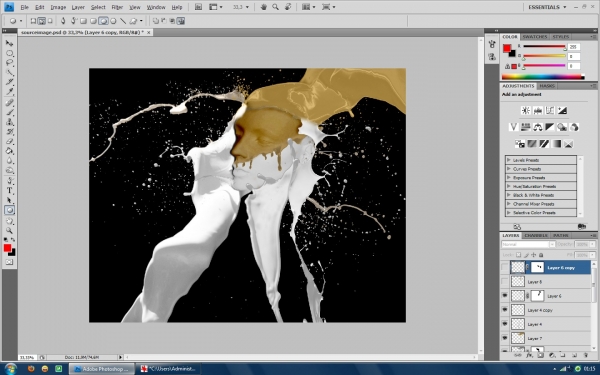Select the Ellipse shape tool in toolbox

pos(9,210)
